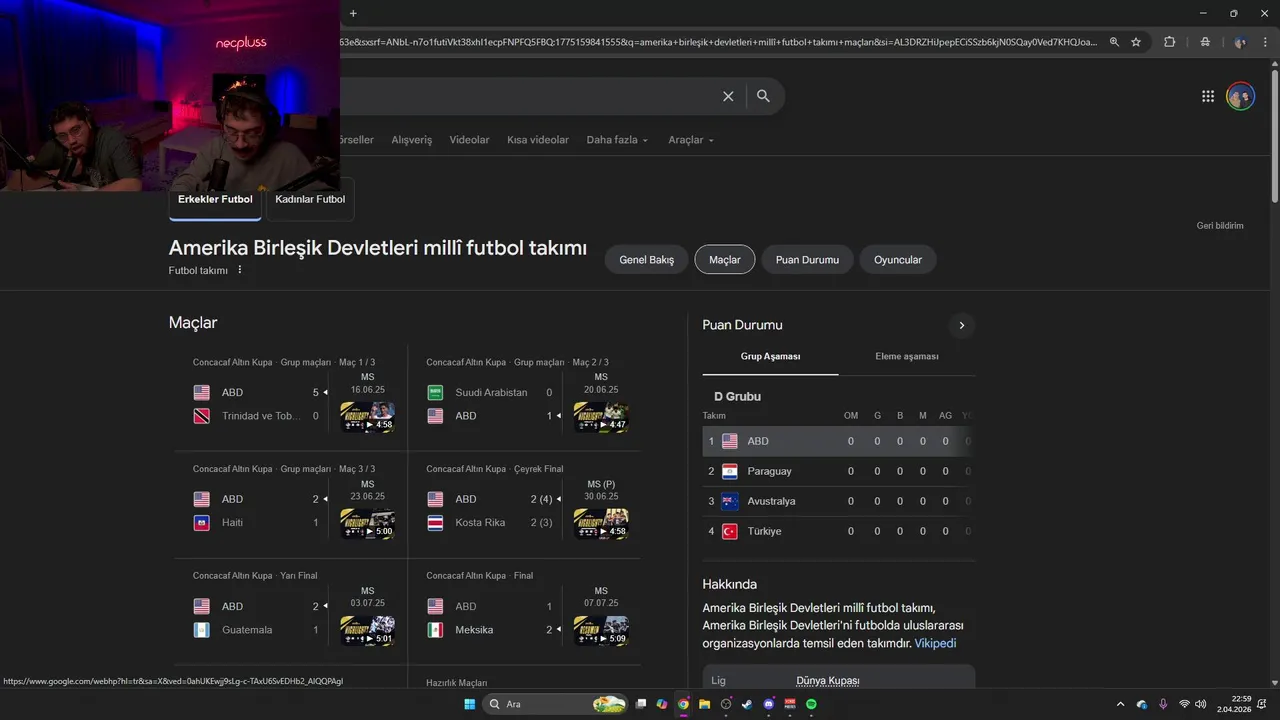Expand the Araçlar dropdown
The height and width of the screenshot is (720, 1280).
(691, 140)
